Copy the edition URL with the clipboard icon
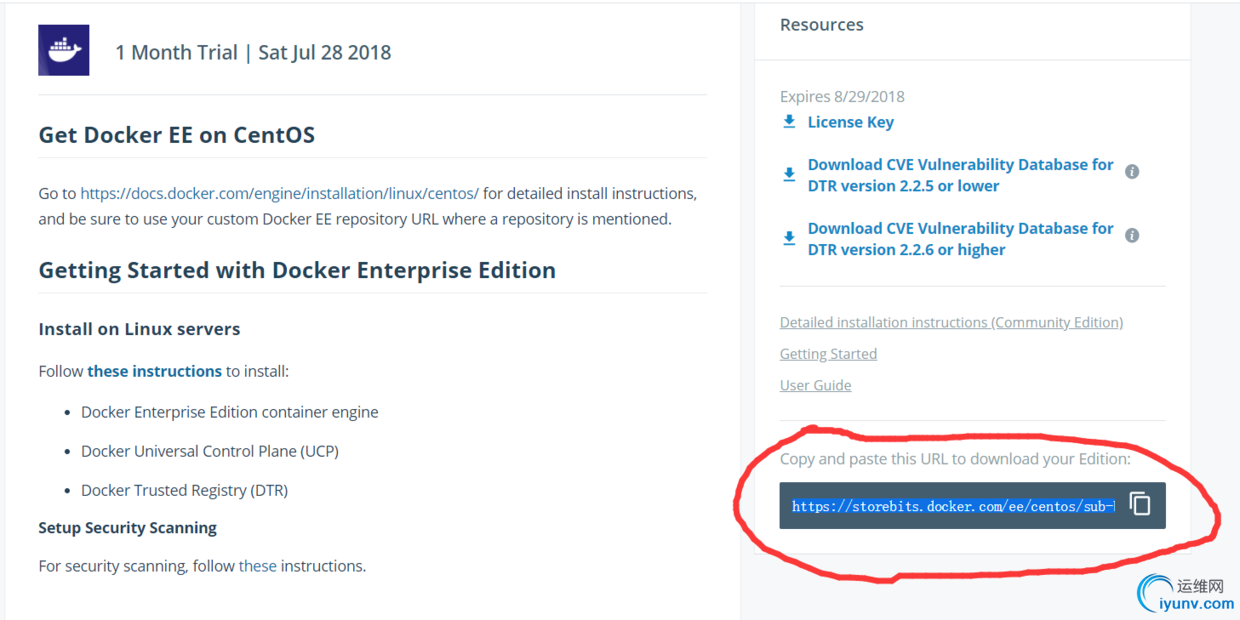1240x620 pixels. (1140, 504)
